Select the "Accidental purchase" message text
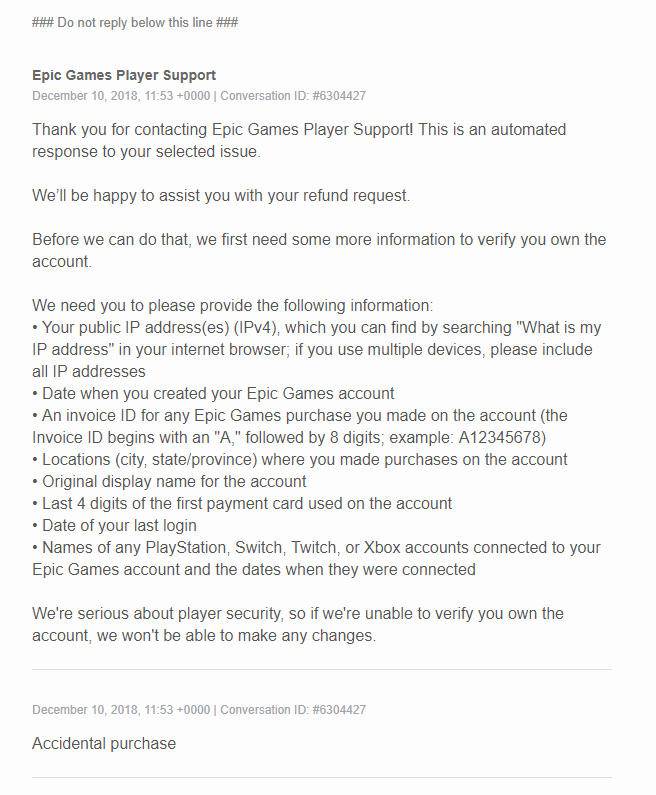Viewport: 656px width, 795px height. pos(104,743)
